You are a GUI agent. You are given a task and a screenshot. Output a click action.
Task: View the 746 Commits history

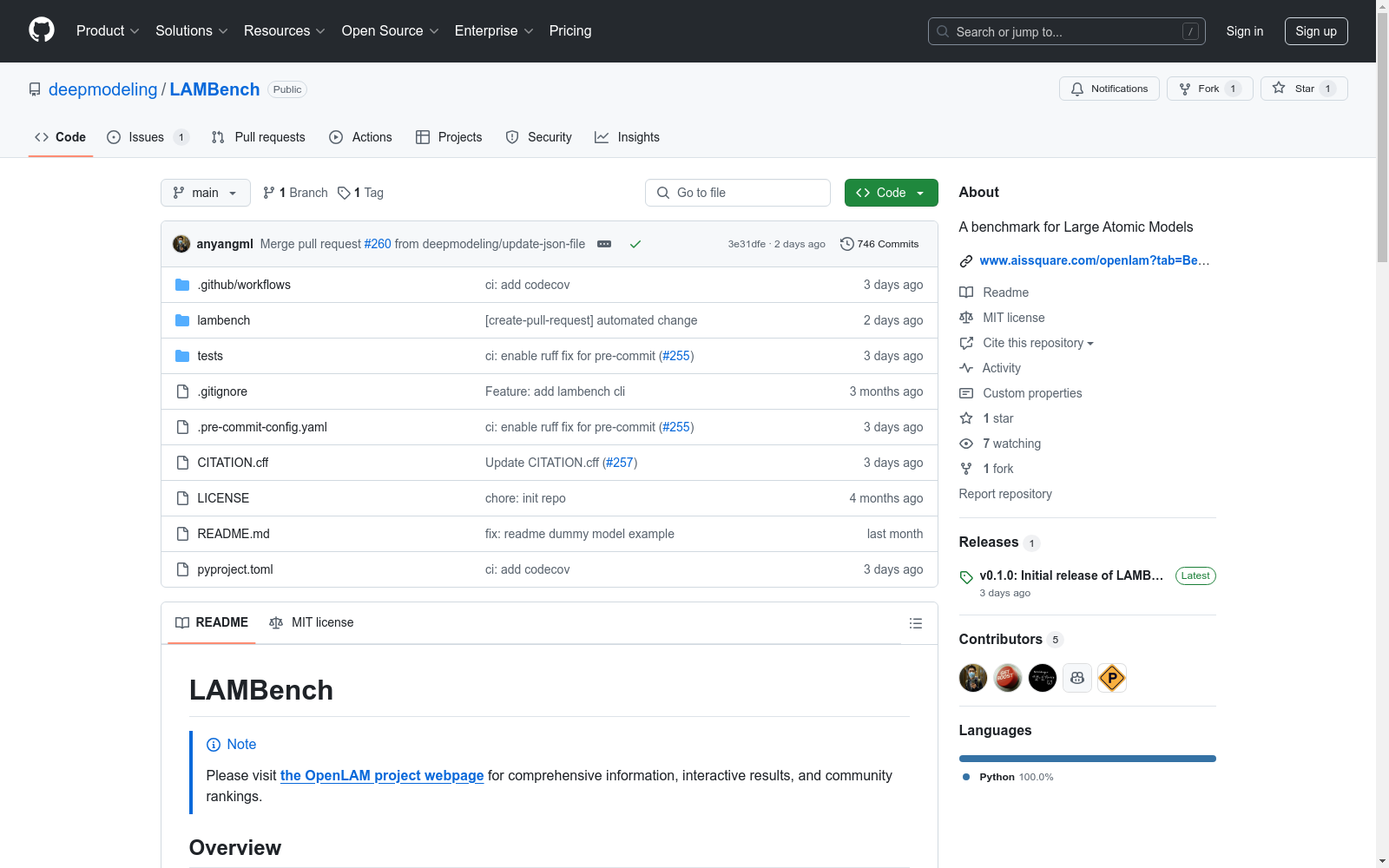pos(879,244)
